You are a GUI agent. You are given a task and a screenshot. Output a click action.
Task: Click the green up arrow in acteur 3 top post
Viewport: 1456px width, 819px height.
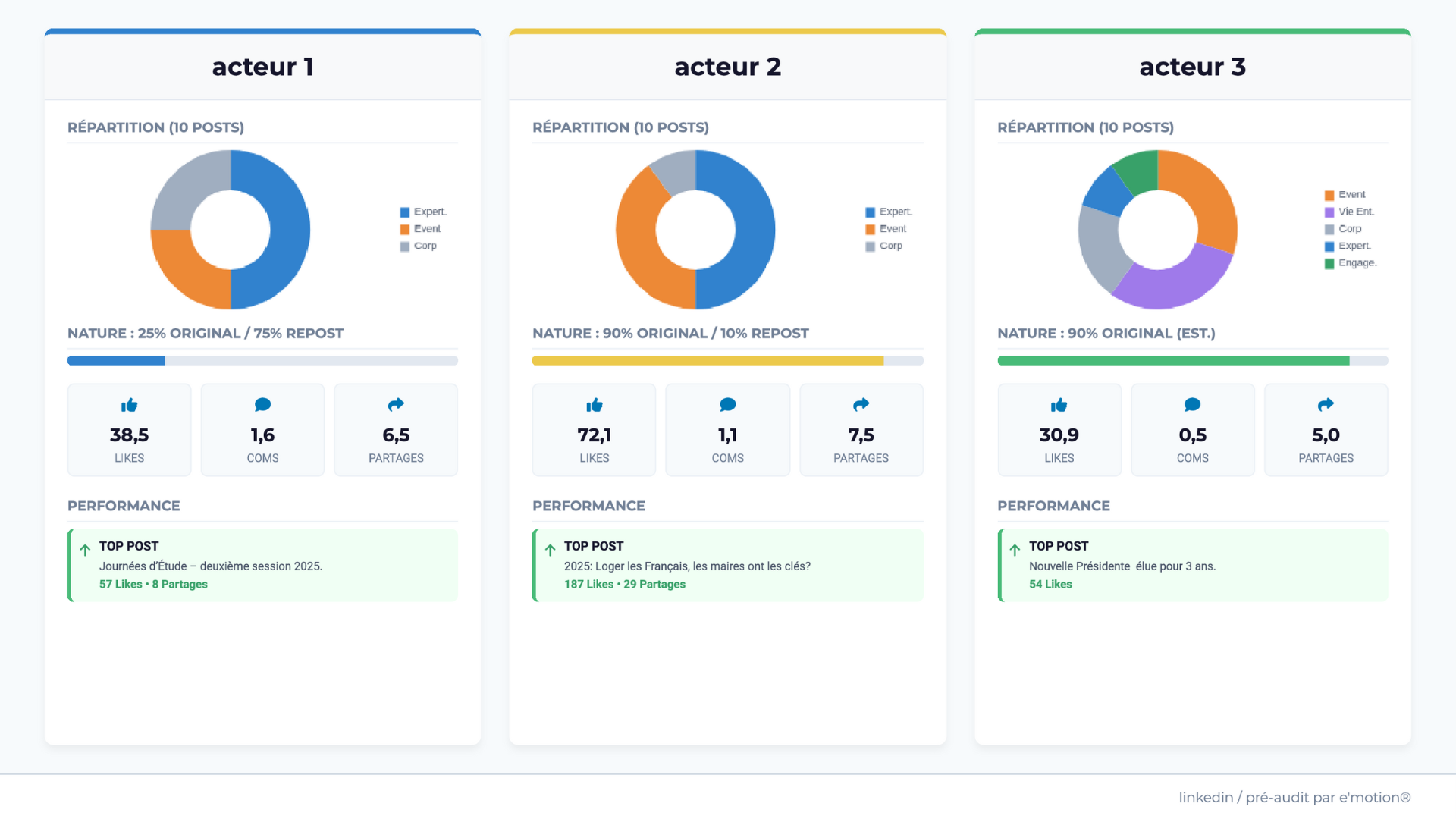[x=1015, y=550]
